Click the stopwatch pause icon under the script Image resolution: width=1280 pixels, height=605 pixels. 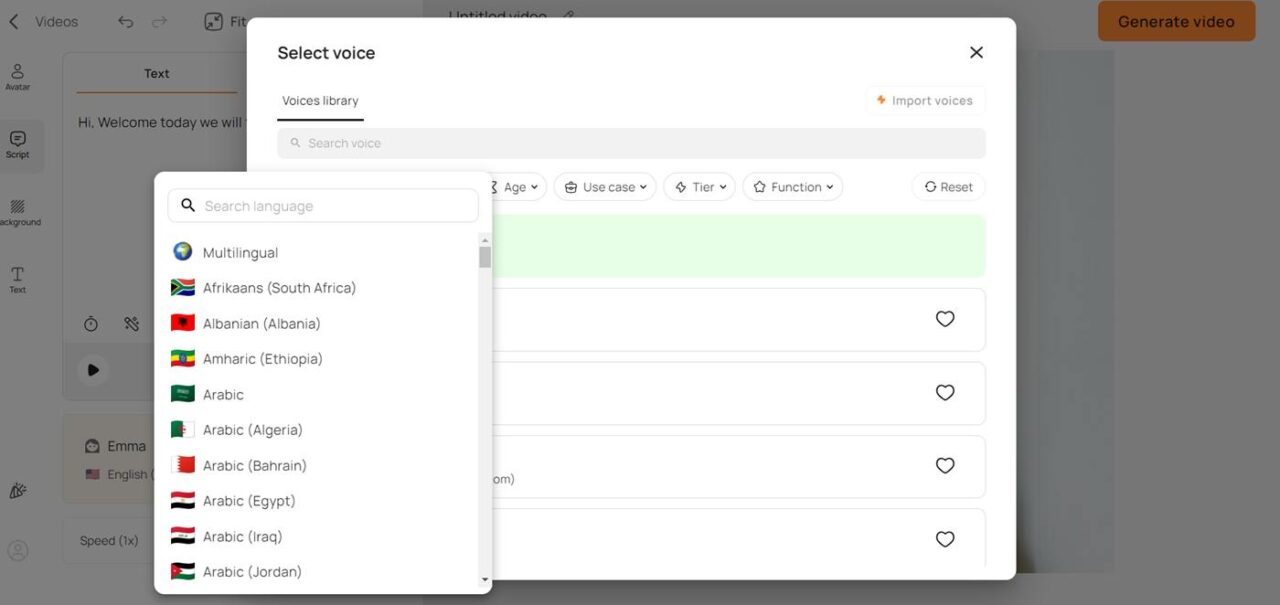(x=91, y=324)
